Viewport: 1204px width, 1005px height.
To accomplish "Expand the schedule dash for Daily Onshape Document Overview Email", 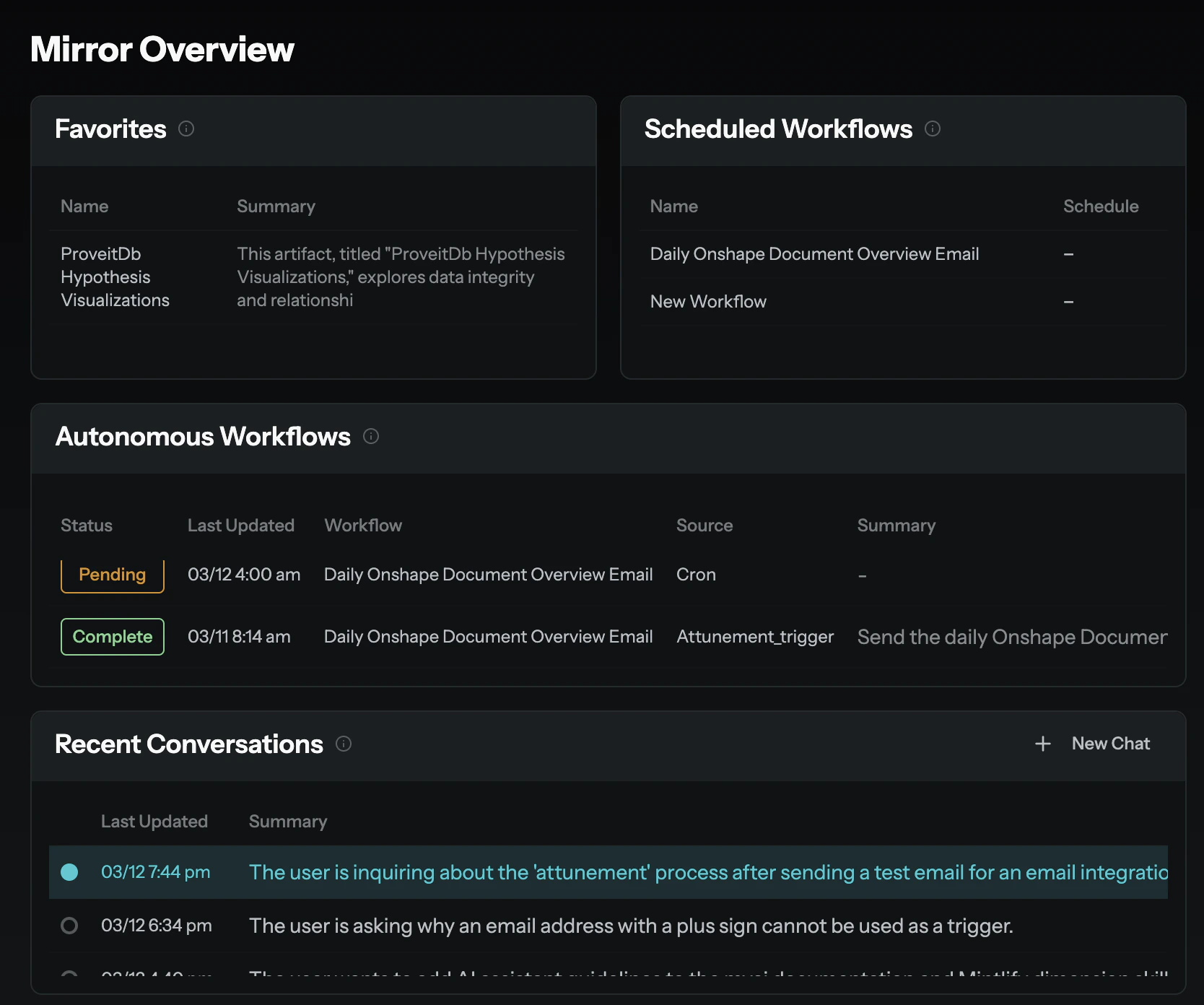I will pyautogui.click(x=1068, y=253).
